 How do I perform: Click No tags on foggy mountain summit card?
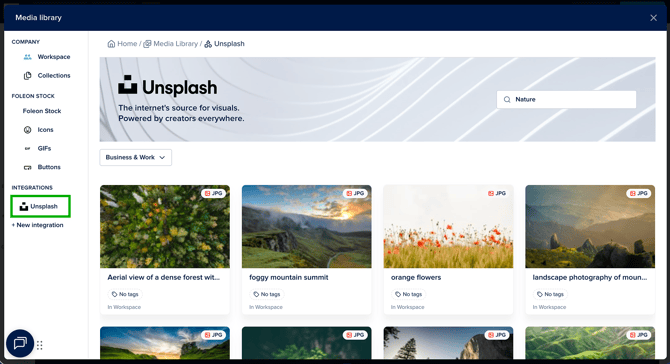(x=267, y=294)
